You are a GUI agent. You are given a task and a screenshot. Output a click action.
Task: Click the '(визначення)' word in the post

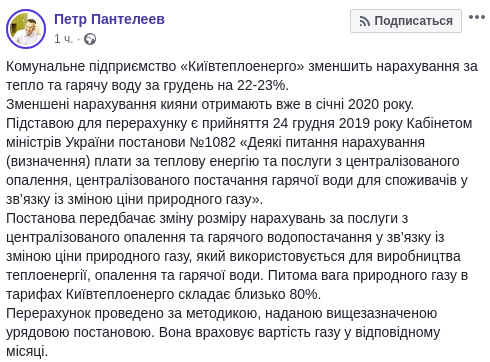48,161
